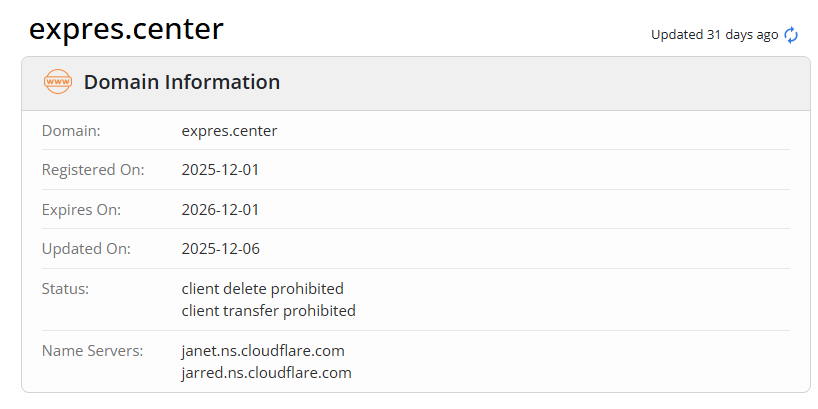Viewport: 818px width, 409px height.
Task: Click the expres.center page title
Action: tap(126, 30)
